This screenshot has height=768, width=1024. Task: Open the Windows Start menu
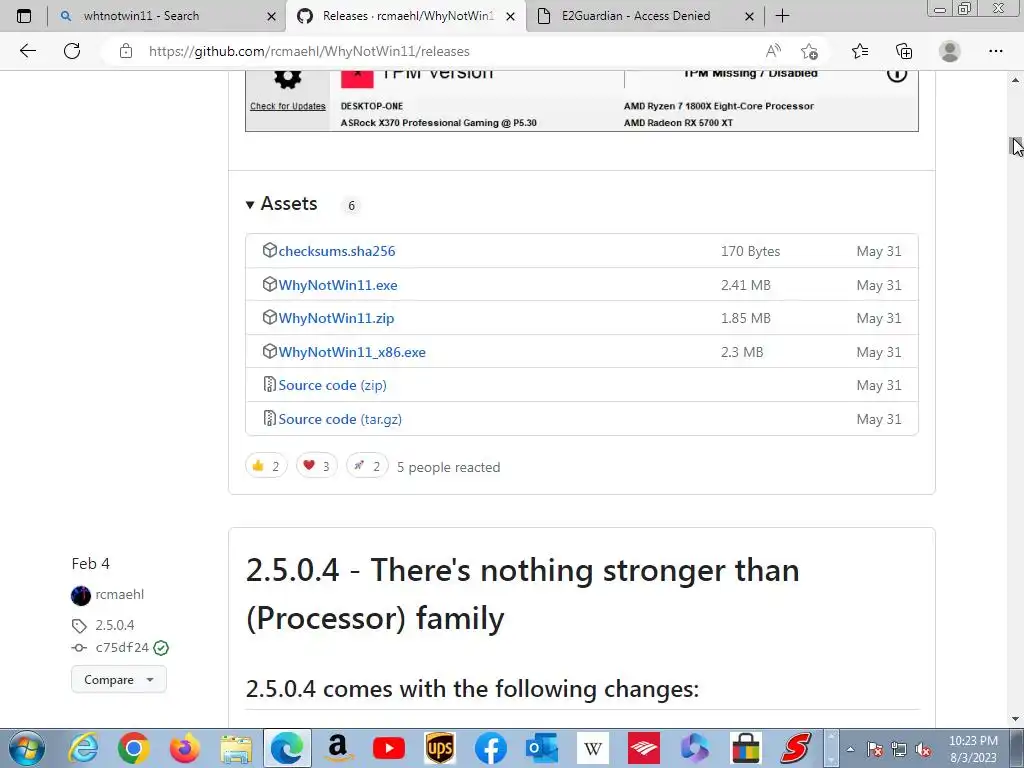coord(27,748)
